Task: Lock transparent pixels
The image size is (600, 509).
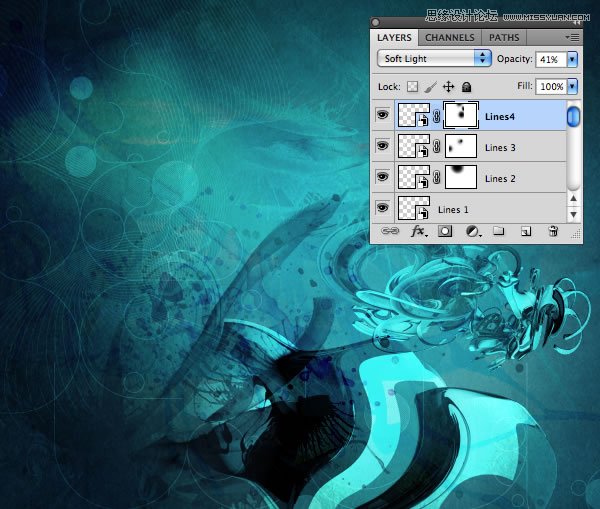Action: [x=411, y=87]
